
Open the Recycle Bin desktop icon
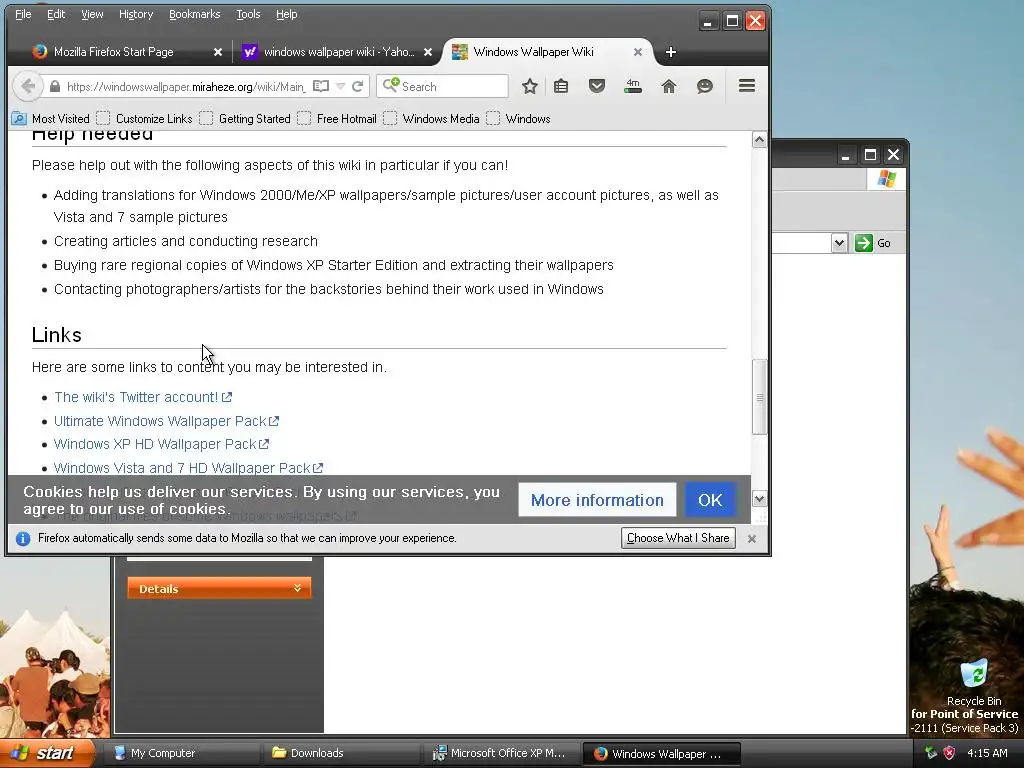coord(974,682)
